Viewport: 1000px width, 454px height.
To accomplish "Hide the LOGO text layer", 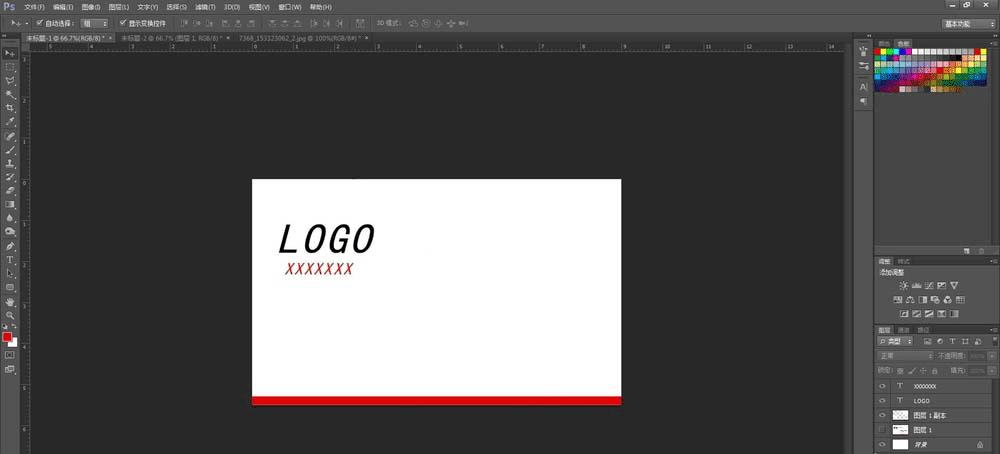I will (x=883, y=400).
